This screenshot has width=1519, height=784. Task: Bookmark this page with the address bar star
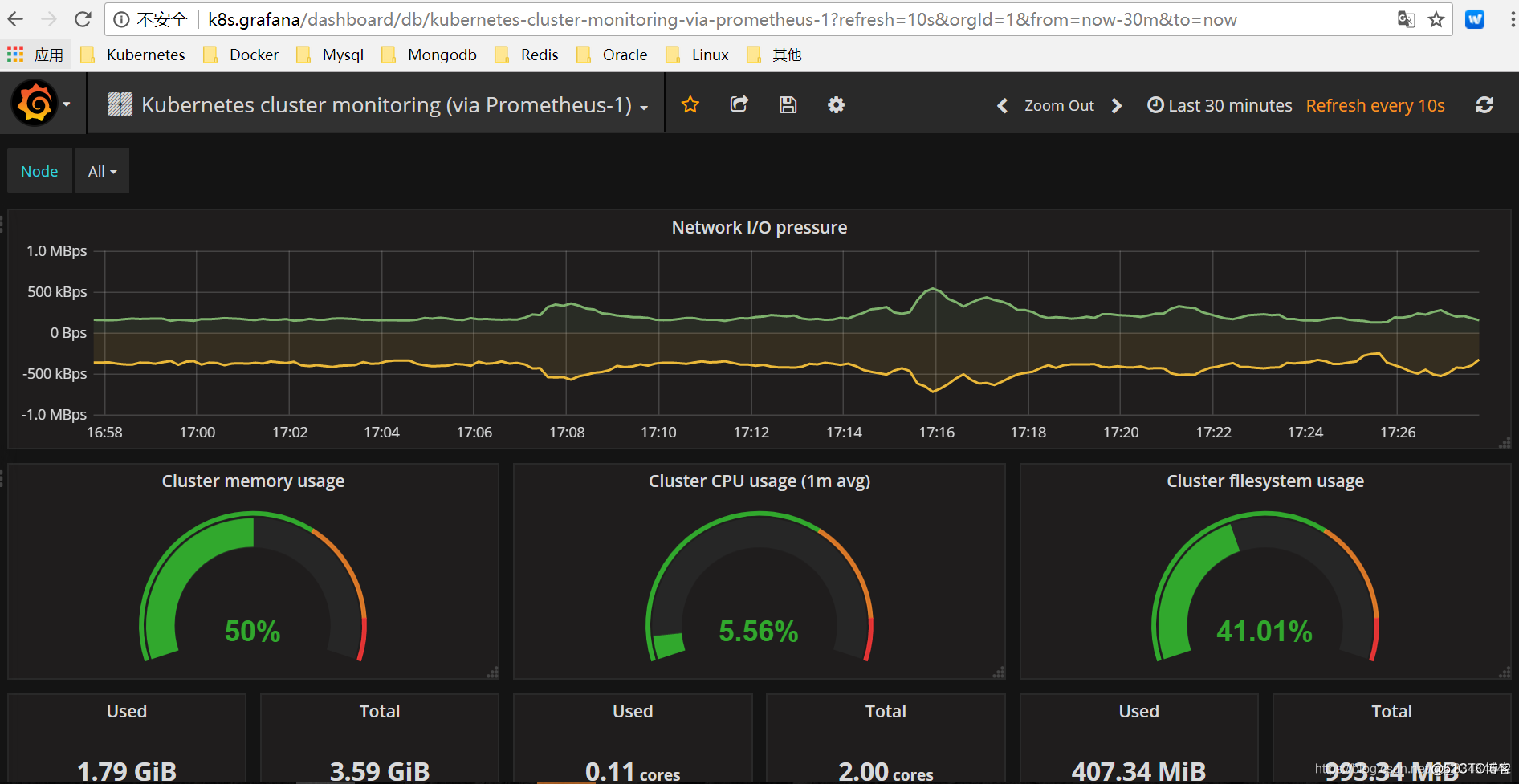pos(1436,19)
